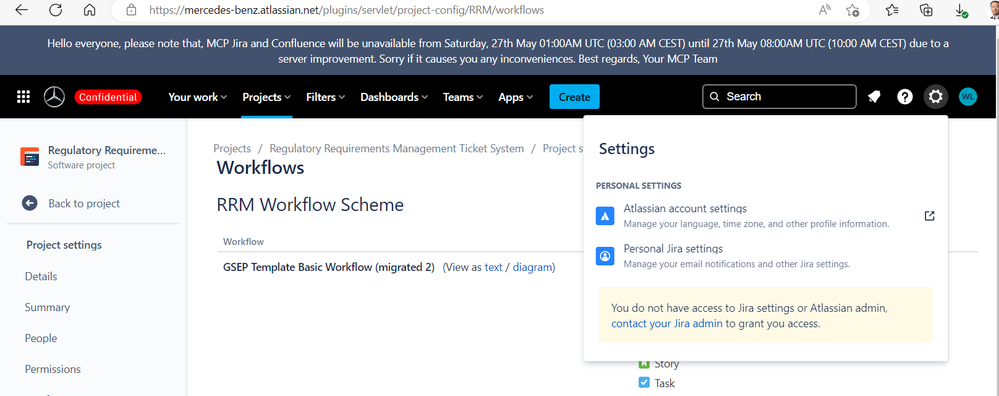
Task: Open the help question mark icon
Action: pyautogui.click(x=905, y=97)
